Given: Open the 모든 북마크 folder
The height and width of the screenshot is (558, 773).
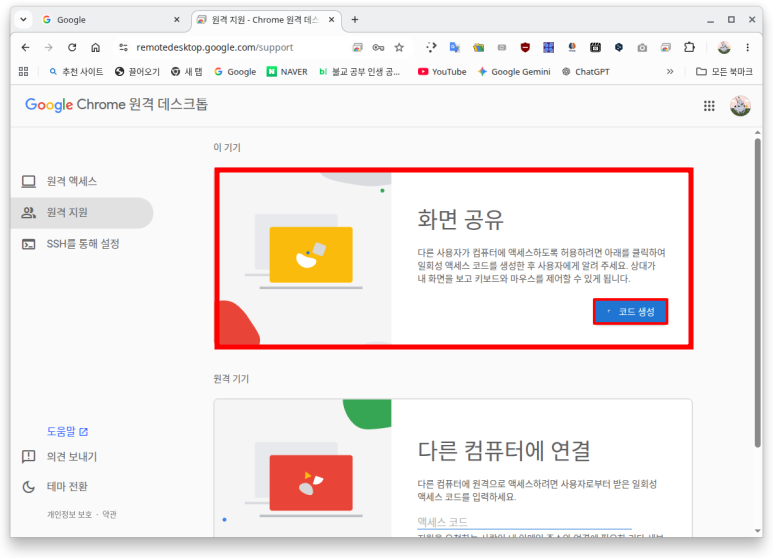Looking at the screenshot, I should [x=724, y=71].
